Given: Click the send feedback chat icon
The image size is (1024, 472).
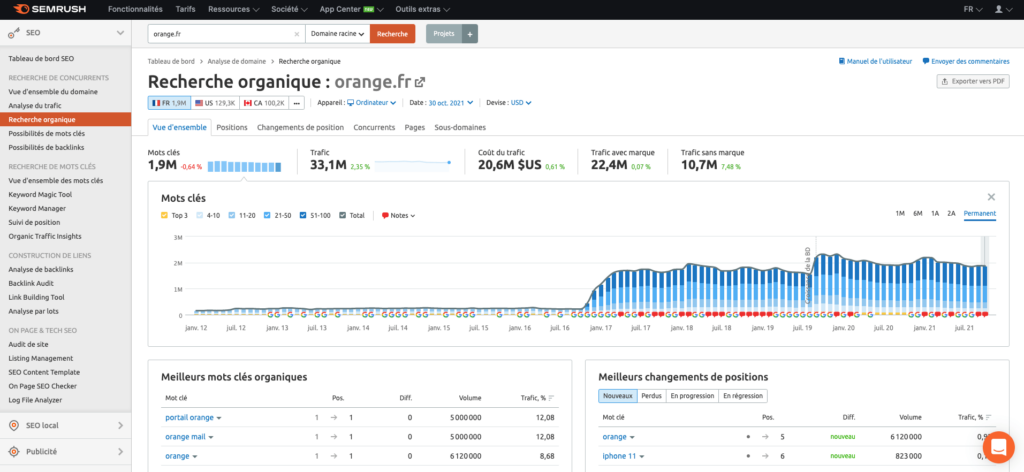Looking at the screenshot, I should pos(926,61).
